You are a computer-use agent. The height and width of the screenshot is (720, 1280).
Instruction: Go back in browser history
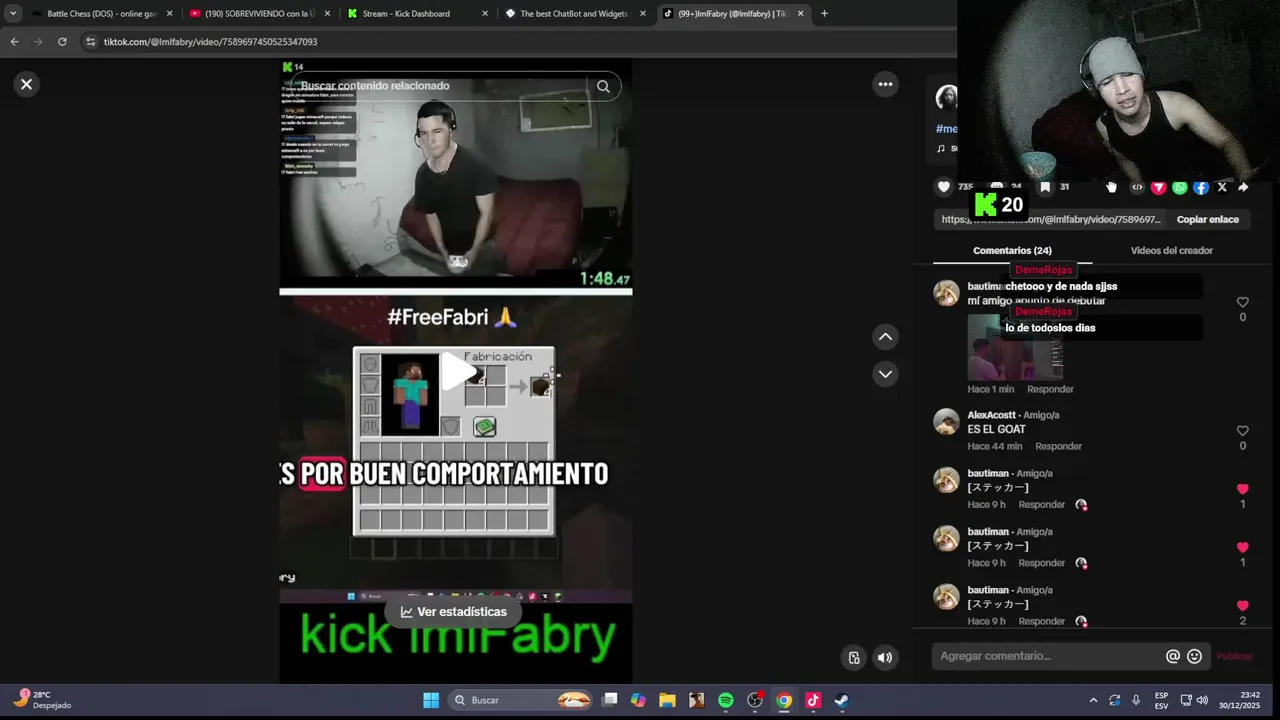pos(14,42)
